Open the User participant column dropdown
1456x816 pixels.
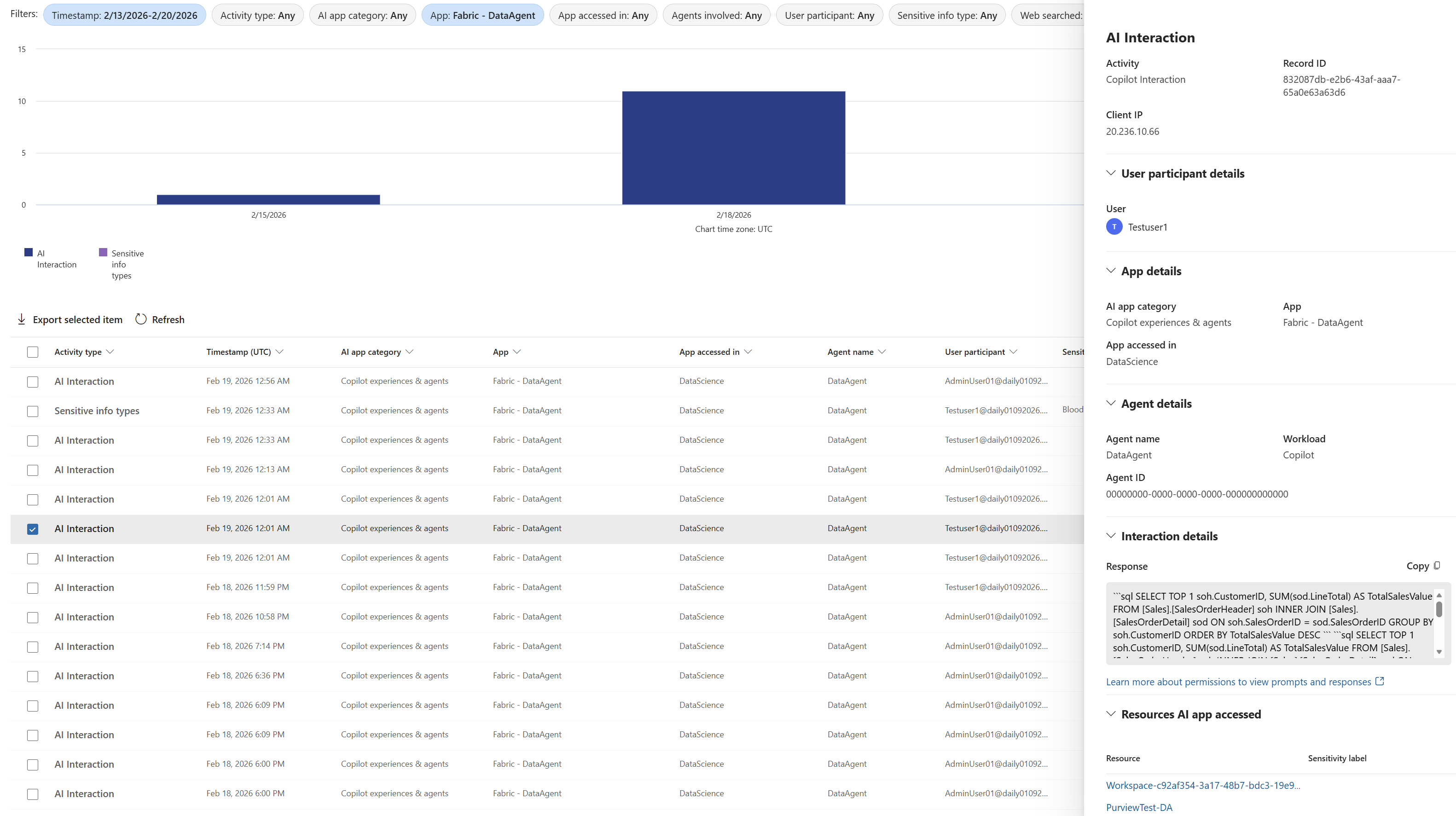tap(980, 352)
